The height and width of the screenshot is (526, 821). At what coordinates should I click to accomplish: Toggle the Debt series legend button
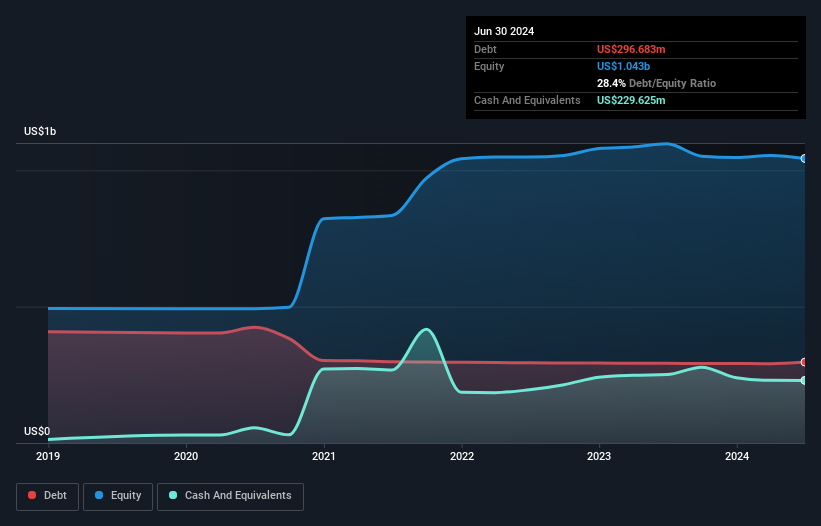(48, 496)
